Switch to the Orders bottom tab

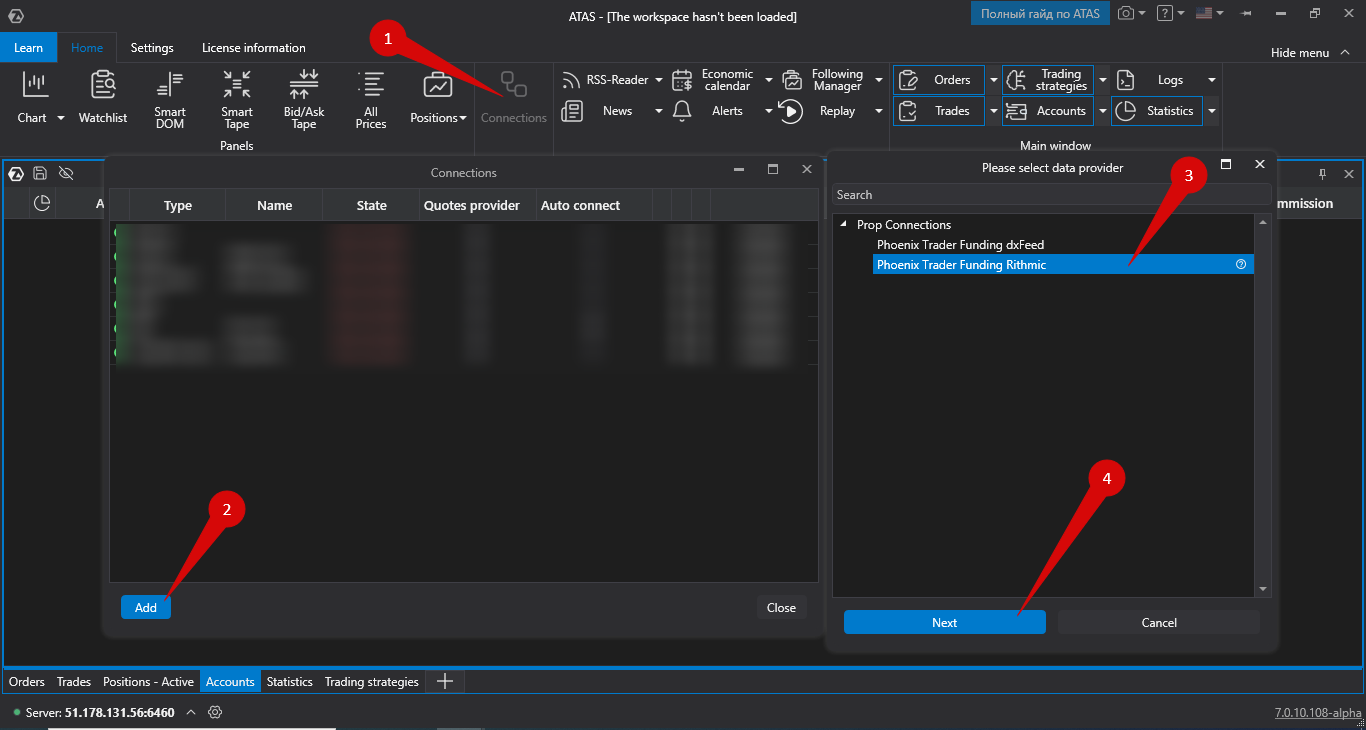(x=27, y=682)
